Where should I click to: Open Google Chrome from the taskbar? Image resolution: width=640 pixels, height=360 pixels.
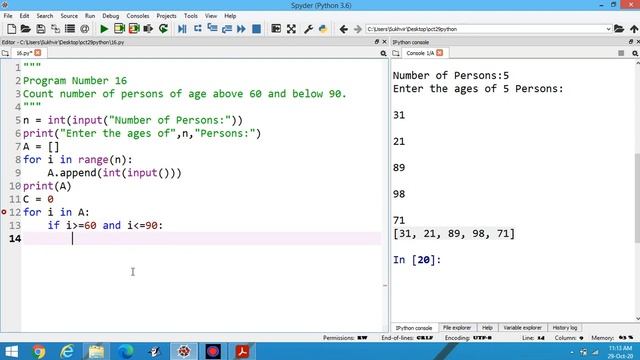(39, 351)
